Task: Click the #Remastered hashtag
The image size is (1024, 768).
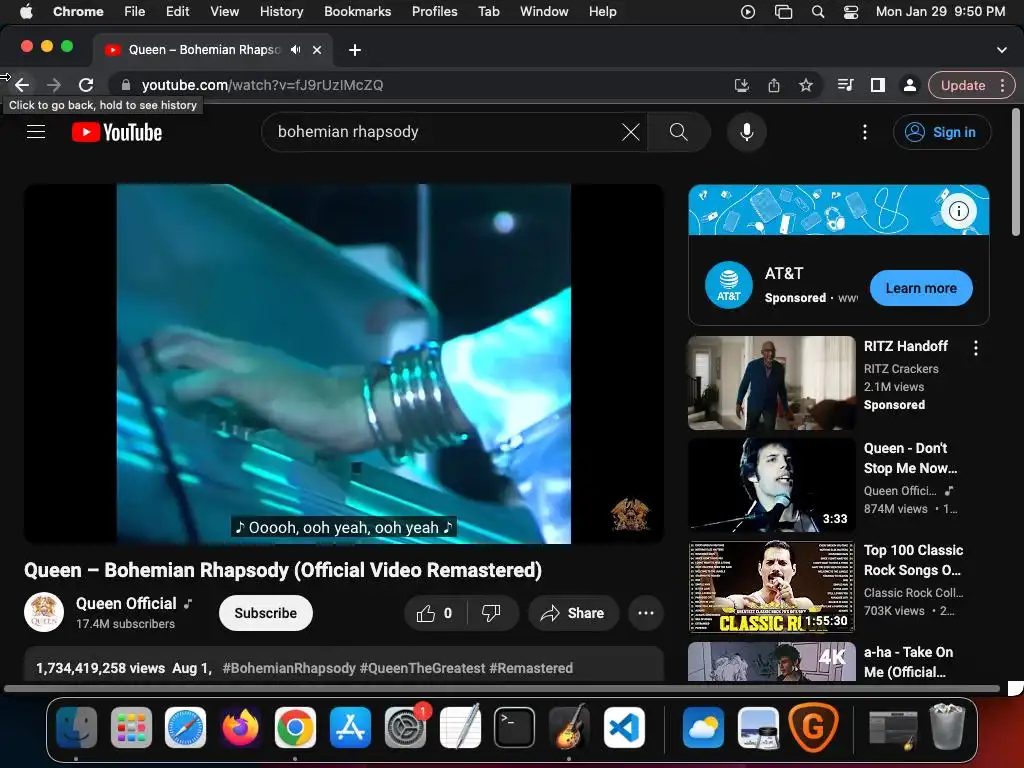Action: 531,668
